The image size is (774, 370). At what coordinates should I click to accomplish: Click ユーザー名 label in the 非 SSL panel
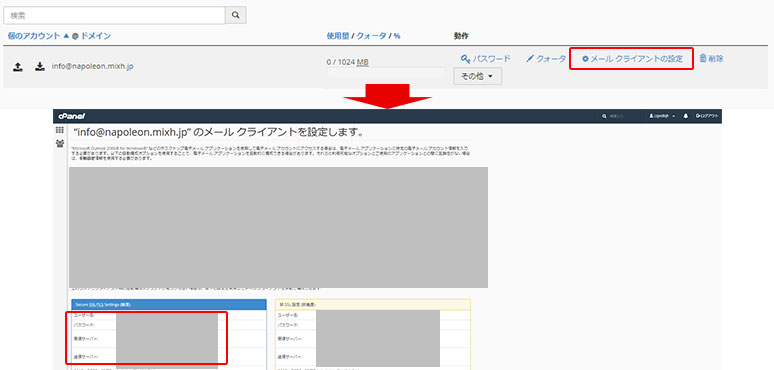pyautogui.click(x=287, y=315)
